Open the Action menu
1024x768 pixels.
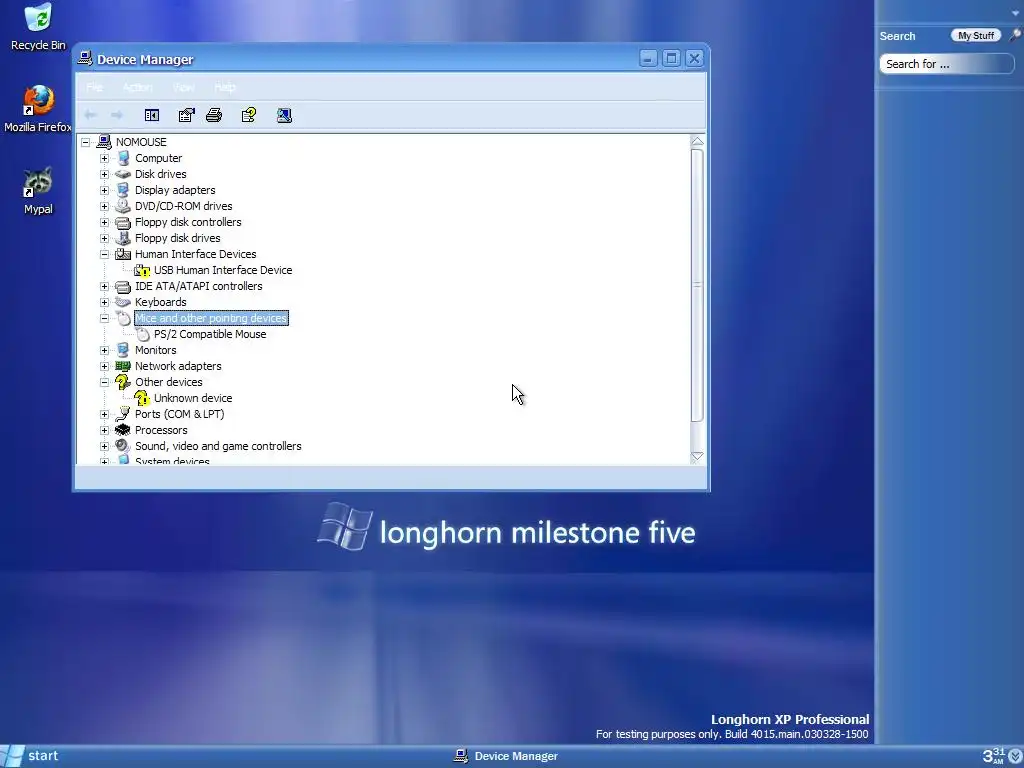137,88
